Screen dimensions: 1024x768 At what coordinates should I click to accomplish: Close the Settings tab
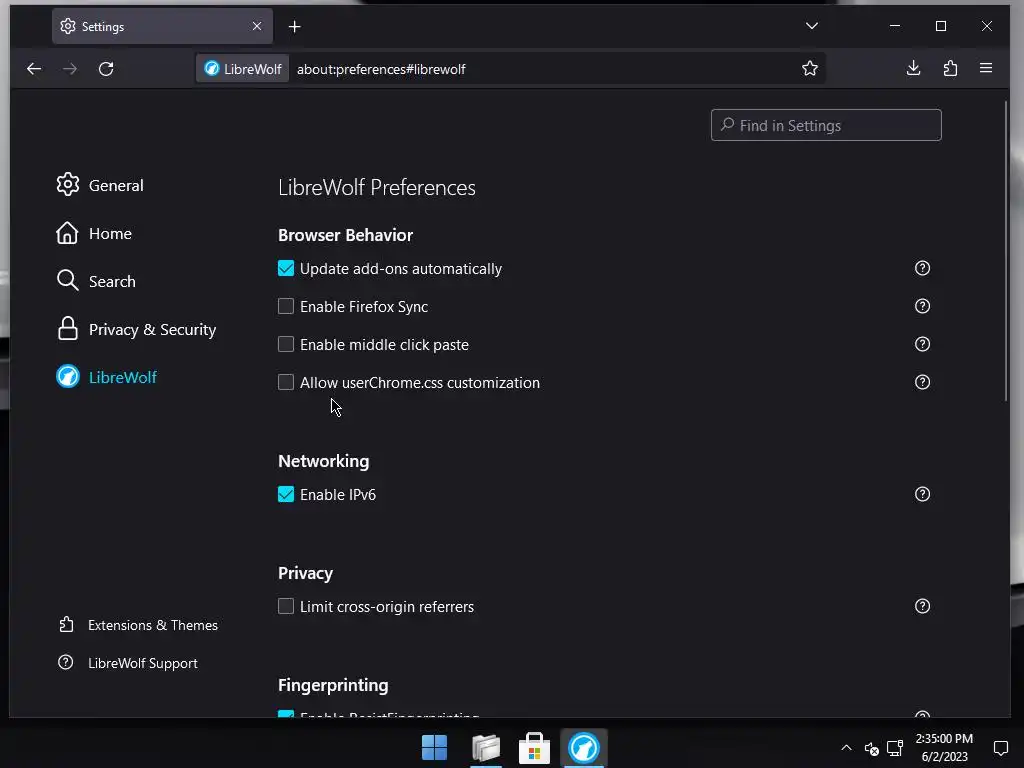[257, 26]
